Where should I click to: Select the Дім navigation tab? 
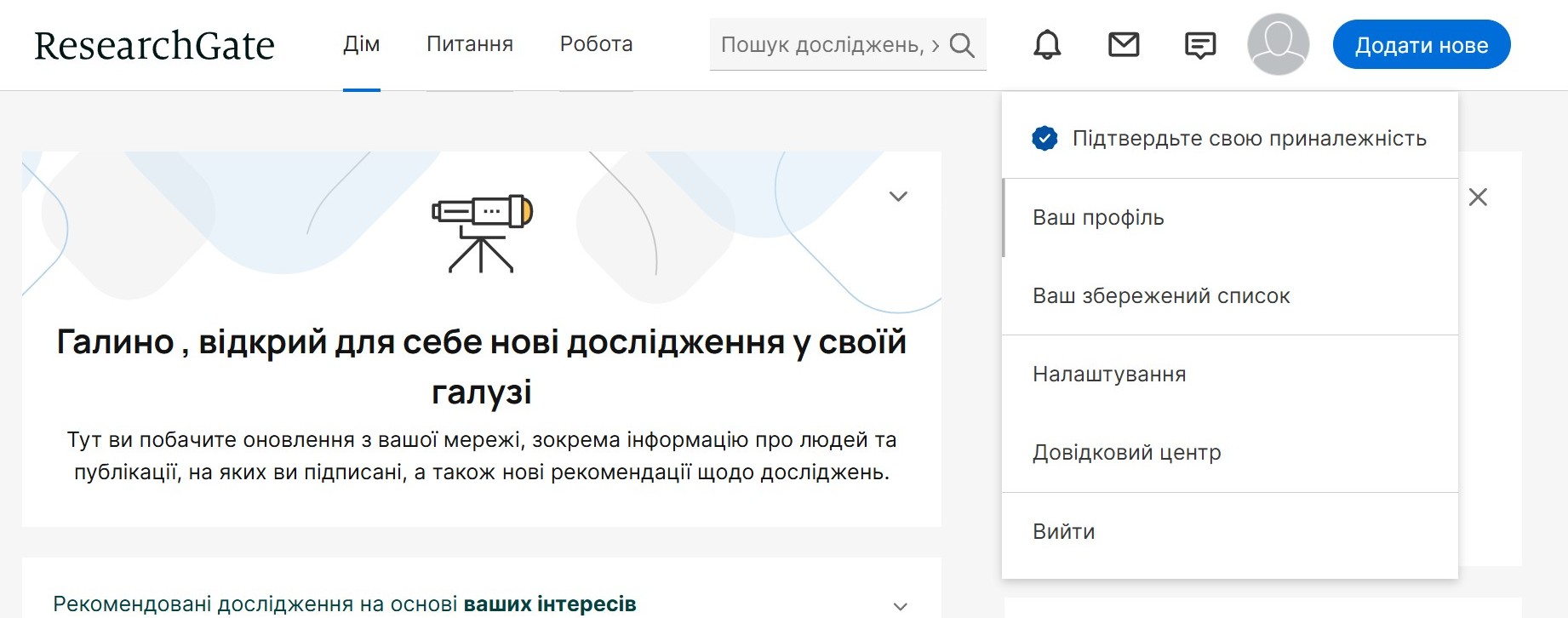[x=361, y=44]
